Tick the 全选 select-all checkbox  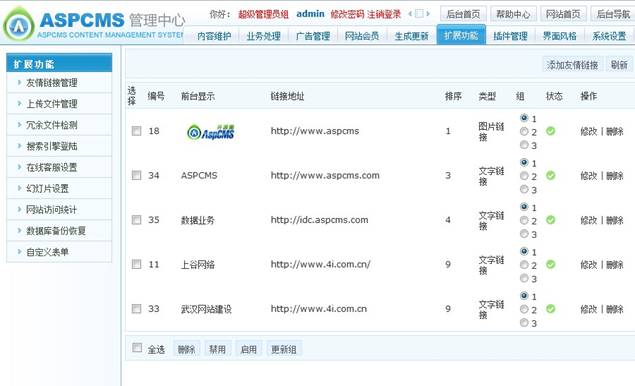(137, 348)
